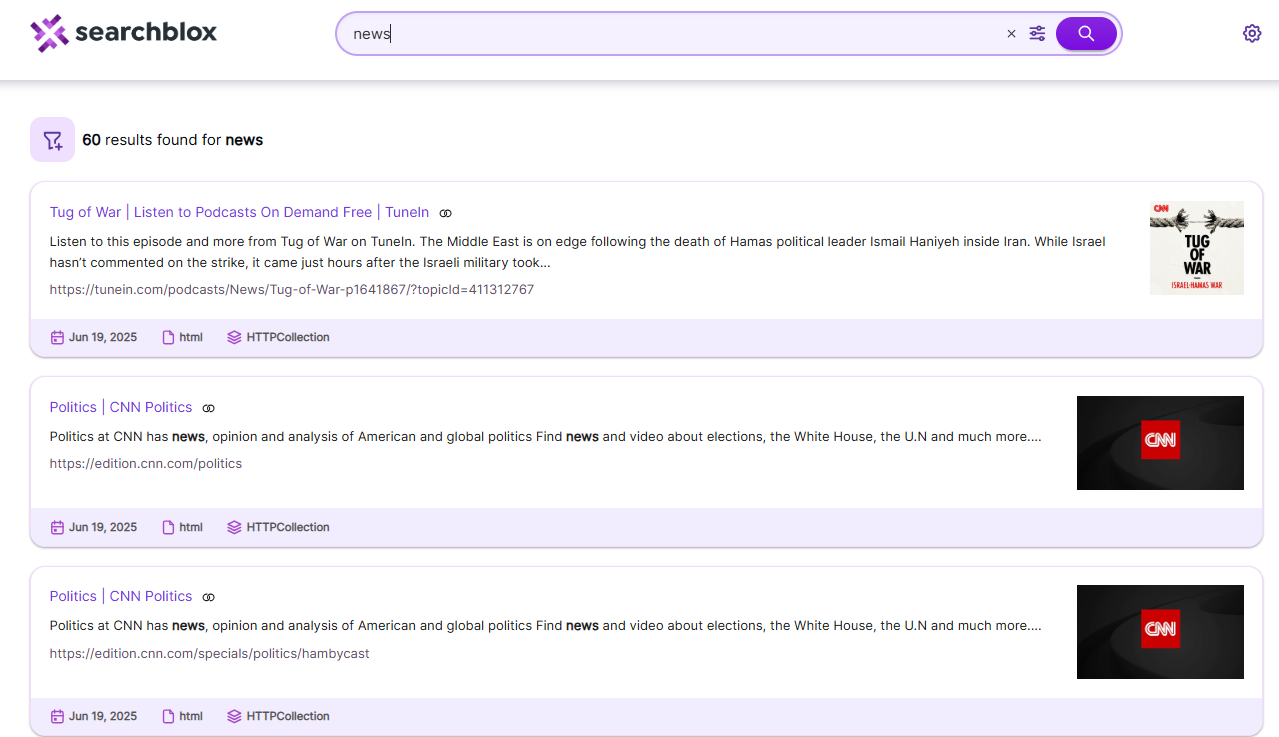Click description snippet of edition.cnn.com/politics result
Viewport: 1279px width, 737px height.
pos(546,436)
